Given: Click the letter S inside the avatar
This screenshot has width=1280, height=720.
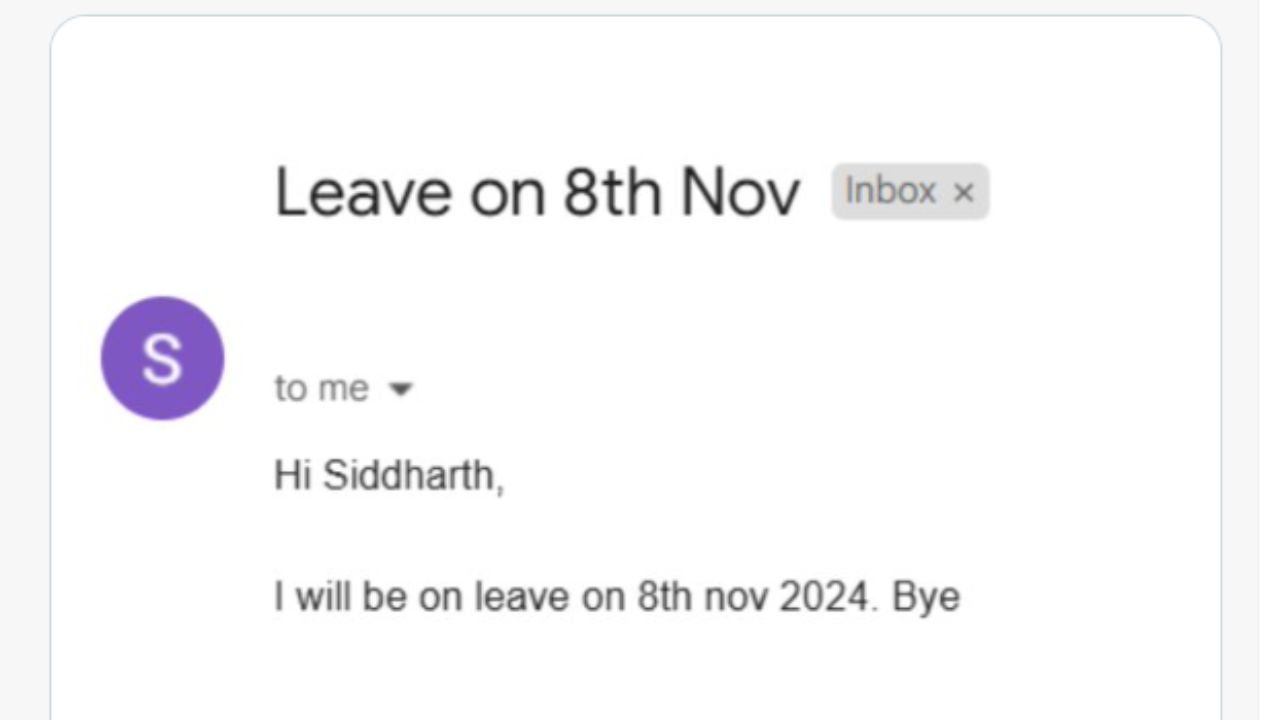Looking at the screenshot, I should click(162, 359).
